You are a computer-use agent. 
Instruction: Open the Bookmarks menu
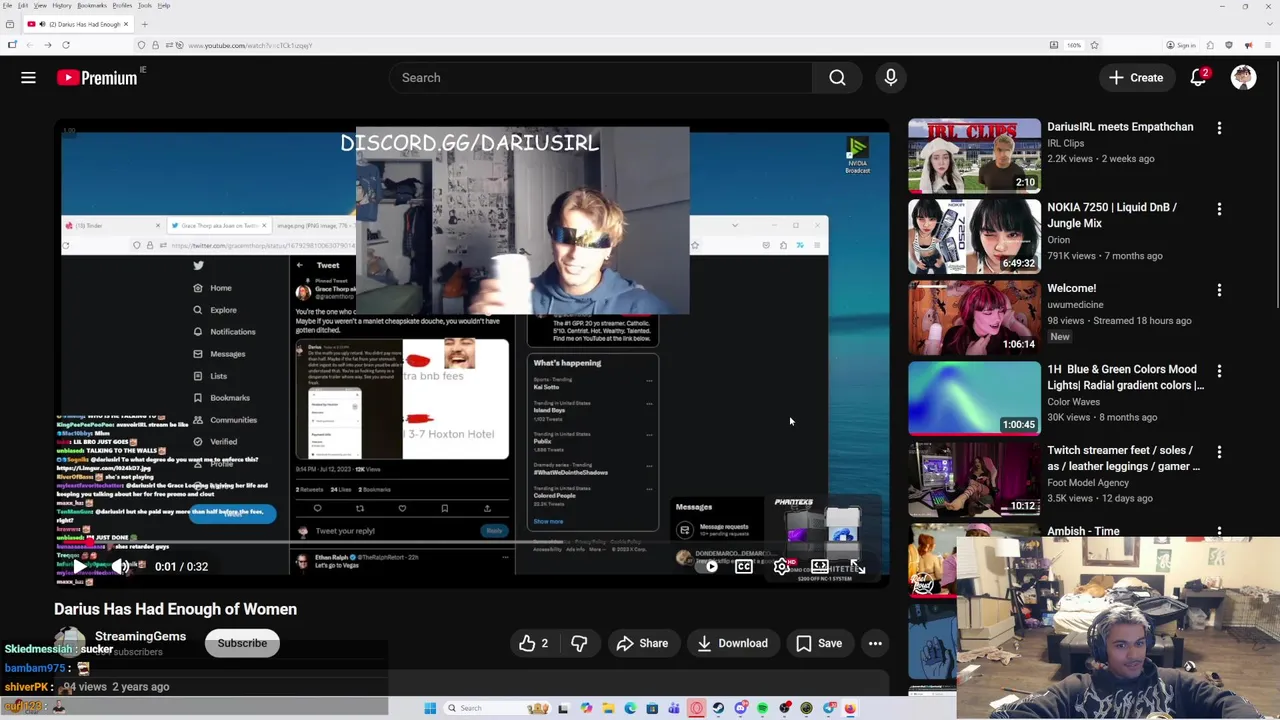click(x=92, y=5)
